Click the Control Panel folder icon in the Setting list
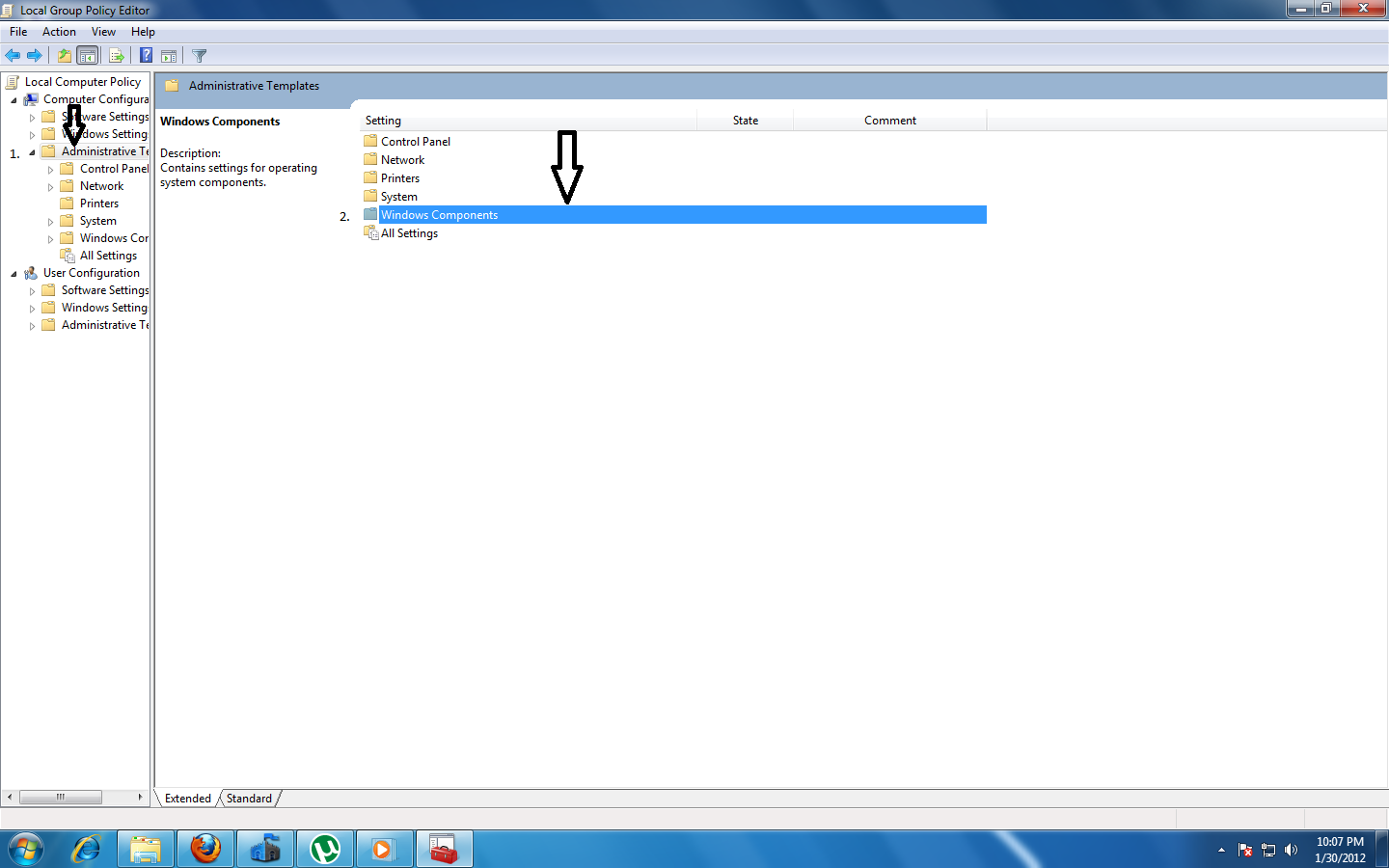The height and width of the screenshot is (868, 1389). click(370, 141)
